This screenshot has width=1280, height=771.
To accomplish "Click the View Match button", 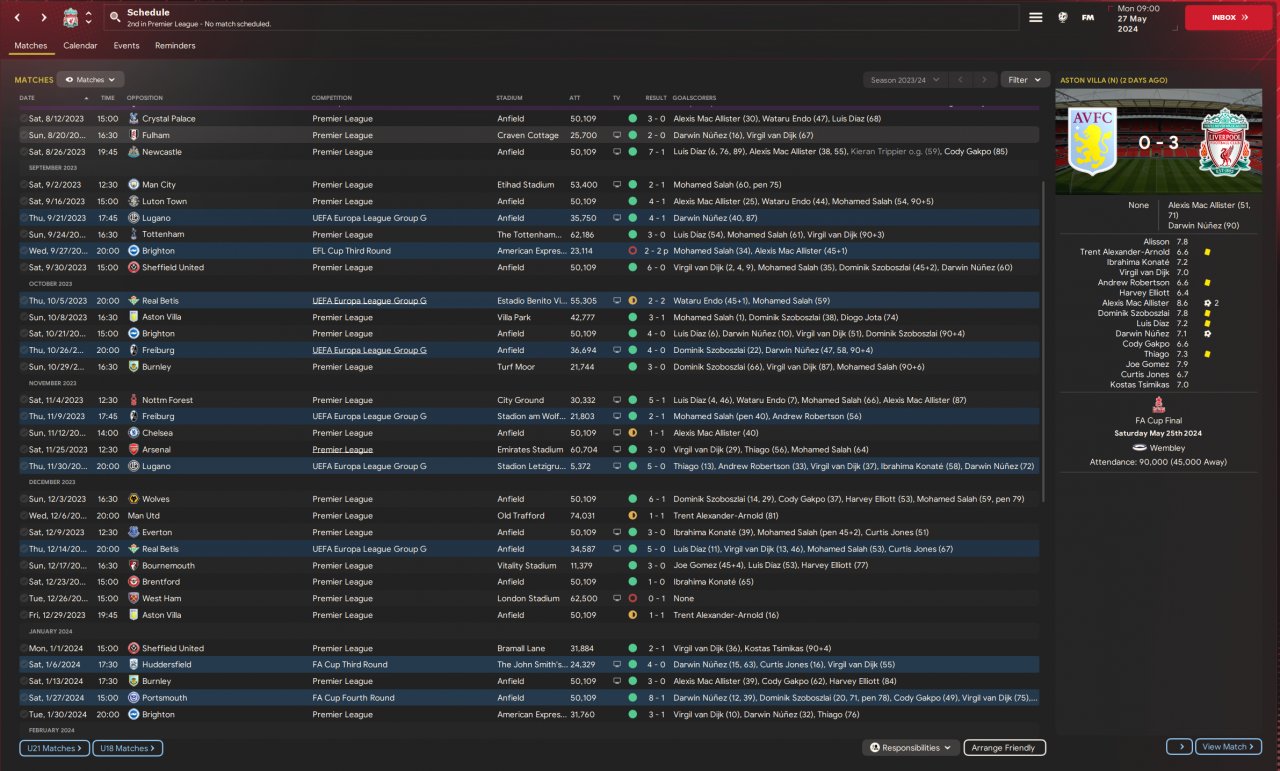I will point(1228,747).
